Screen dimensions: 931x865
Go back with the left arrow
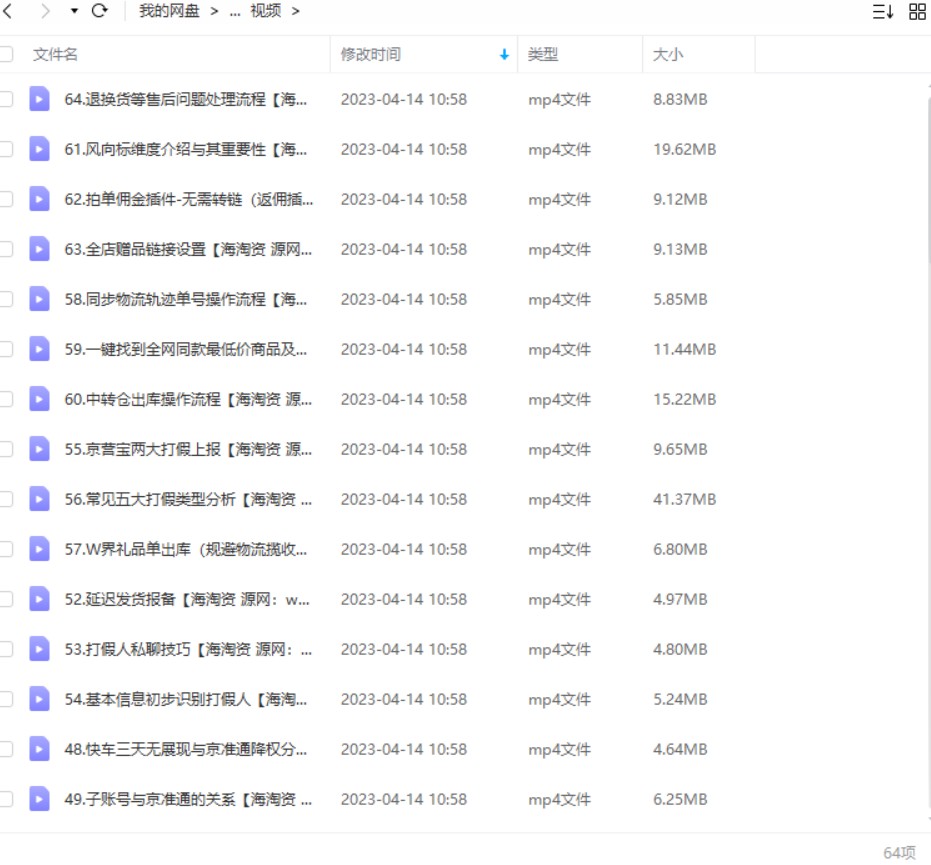click(7, 11)
